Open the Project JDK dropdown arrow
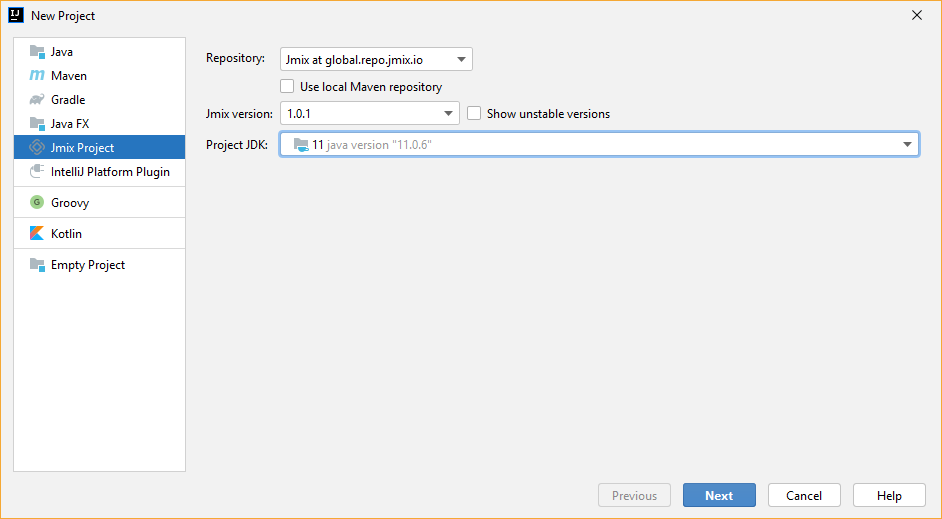The width and height of the screenshot is (942, 519). [907, 144]
